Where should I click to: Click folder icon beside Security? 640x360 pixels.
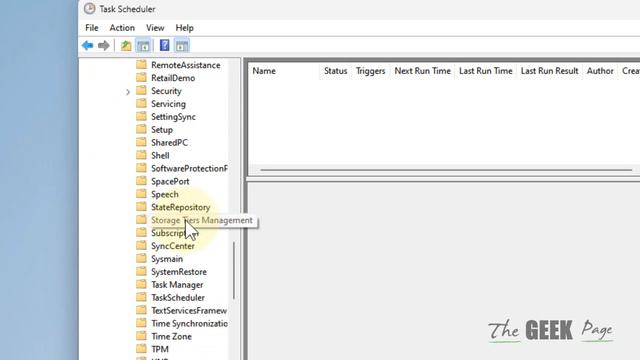click(x=141, y=91)
